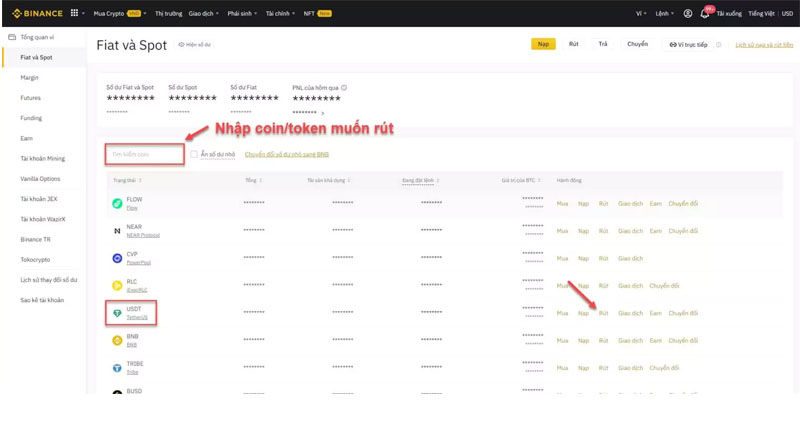Expand the Mua Crypto dropdown
800x428 pixels.
click(x=119, y=13)
